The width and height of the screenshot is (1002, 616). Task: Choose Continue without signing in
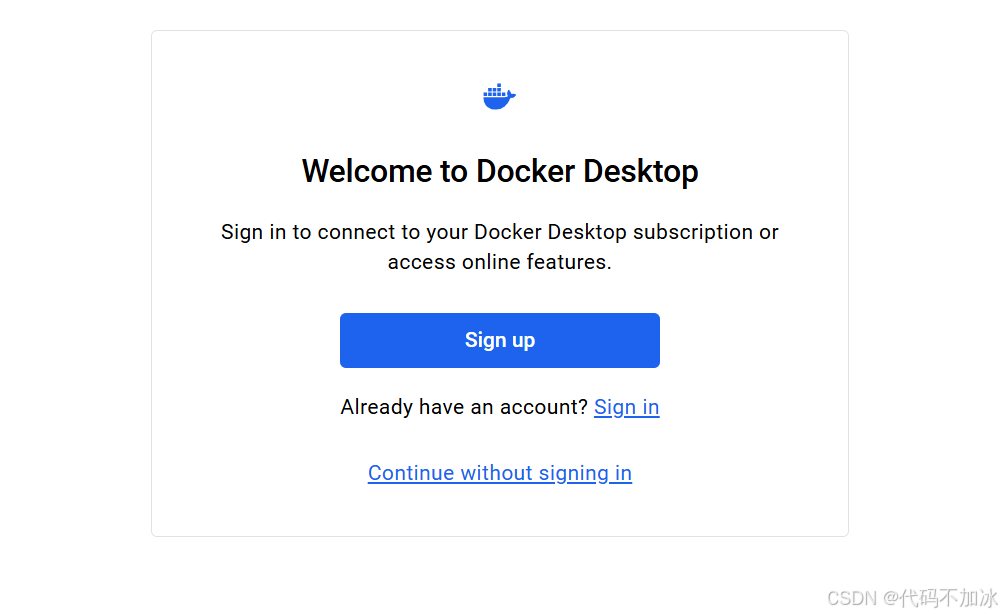(x=500, y=473)
